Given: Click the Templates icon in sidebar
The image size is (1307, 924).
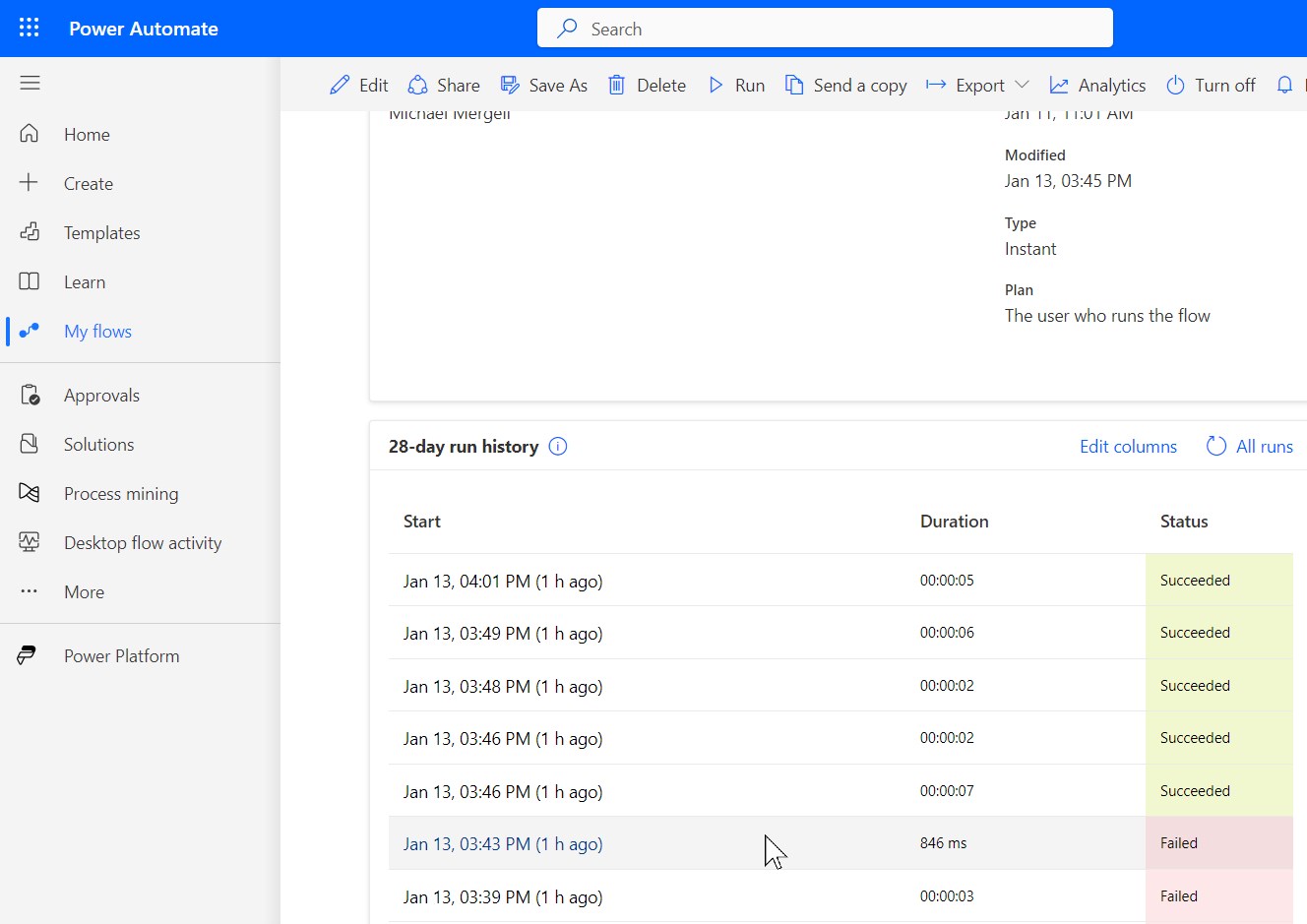Looking at the screenshot, I should (x=30, y=231).
